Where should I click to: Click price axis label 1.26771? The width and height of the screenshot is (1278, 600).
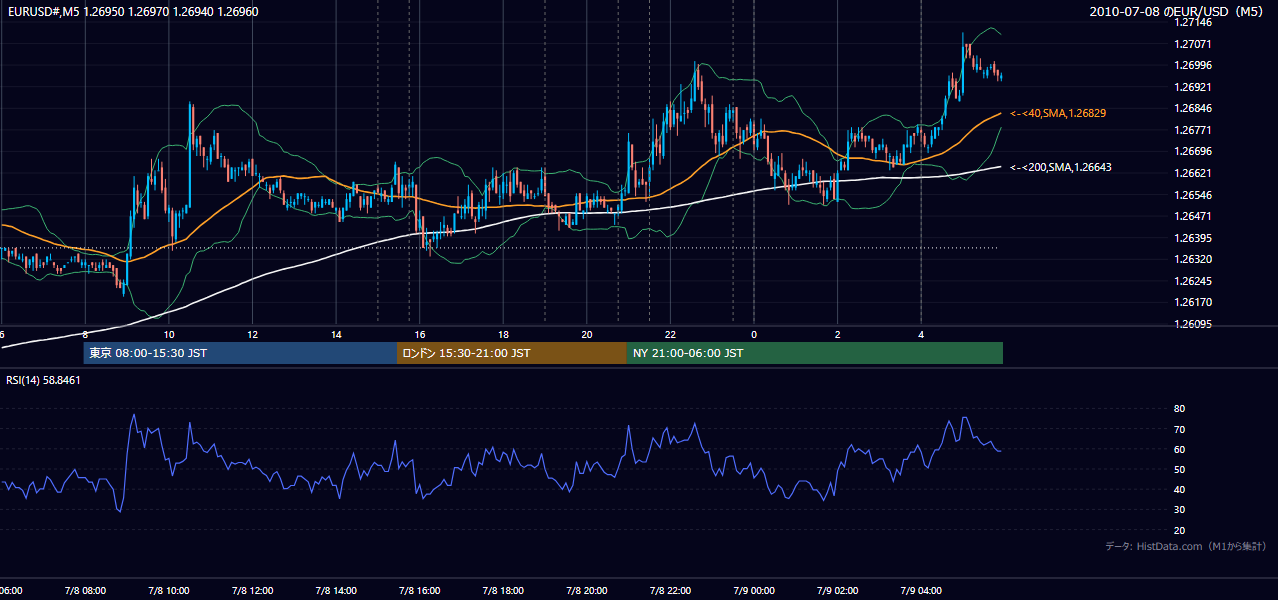coord(1193,130)
